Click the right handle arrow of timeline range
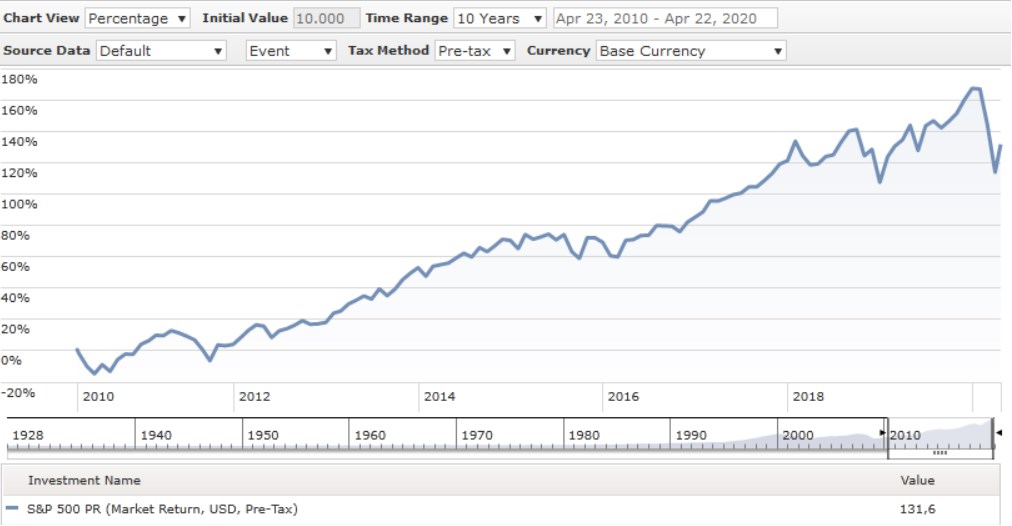Image resolution: width=1012 pixels, height=526 pixels. tap(1000, 432)
